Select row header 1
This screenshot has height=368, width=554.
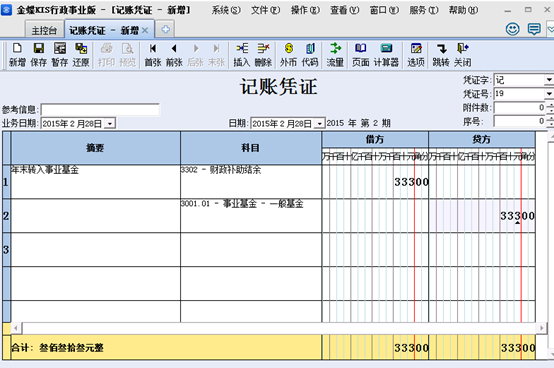(x=6, y=182)
